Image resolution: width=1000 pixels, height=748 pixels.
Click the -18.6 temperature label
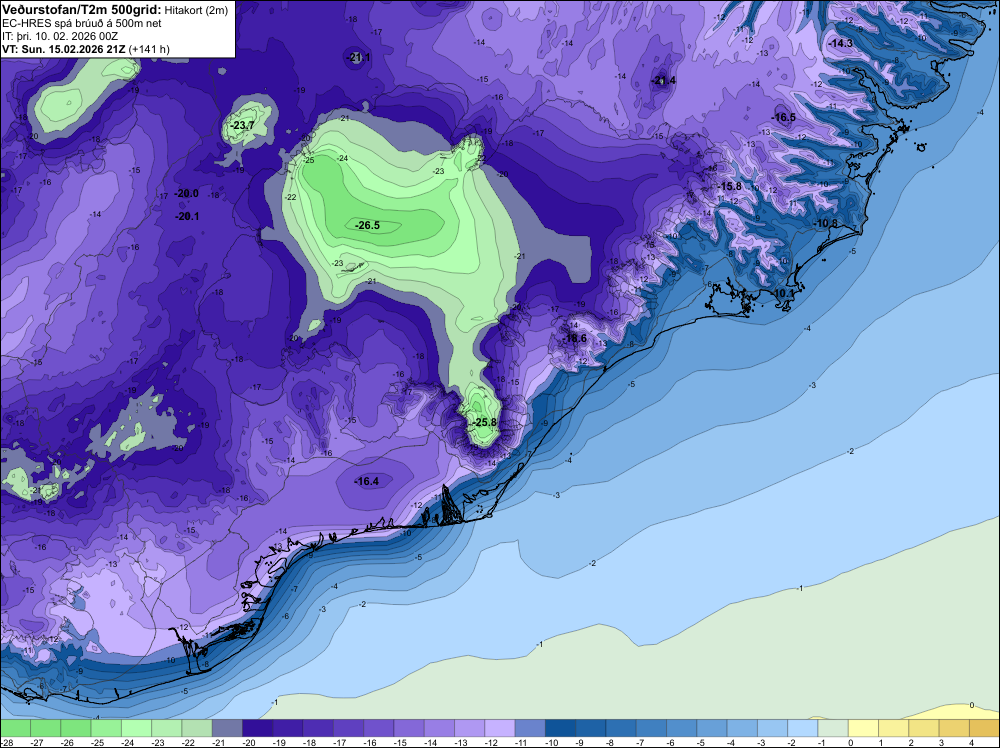tap(575, 338)
